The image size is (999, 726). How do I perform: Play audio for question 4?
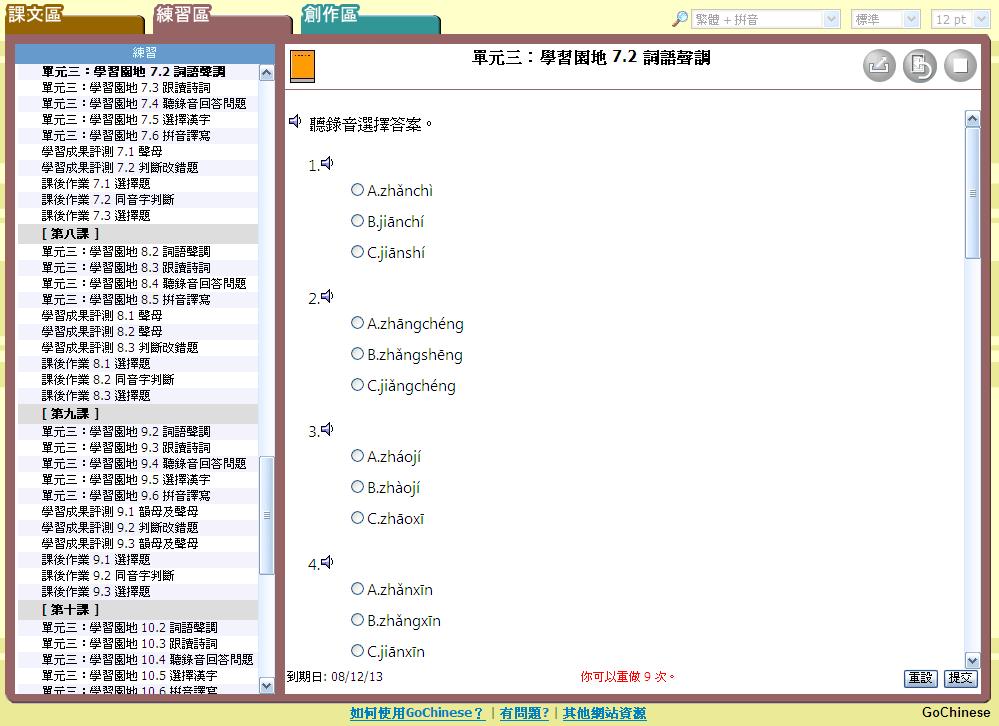[327, 563]
